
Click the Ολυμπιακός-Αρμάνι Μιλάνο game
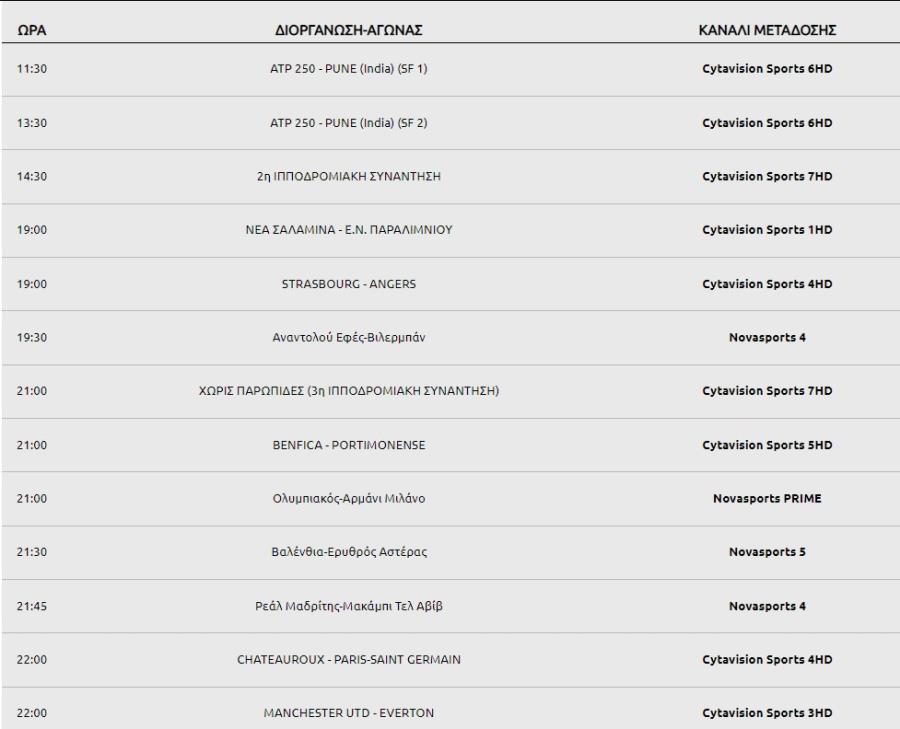348,498
